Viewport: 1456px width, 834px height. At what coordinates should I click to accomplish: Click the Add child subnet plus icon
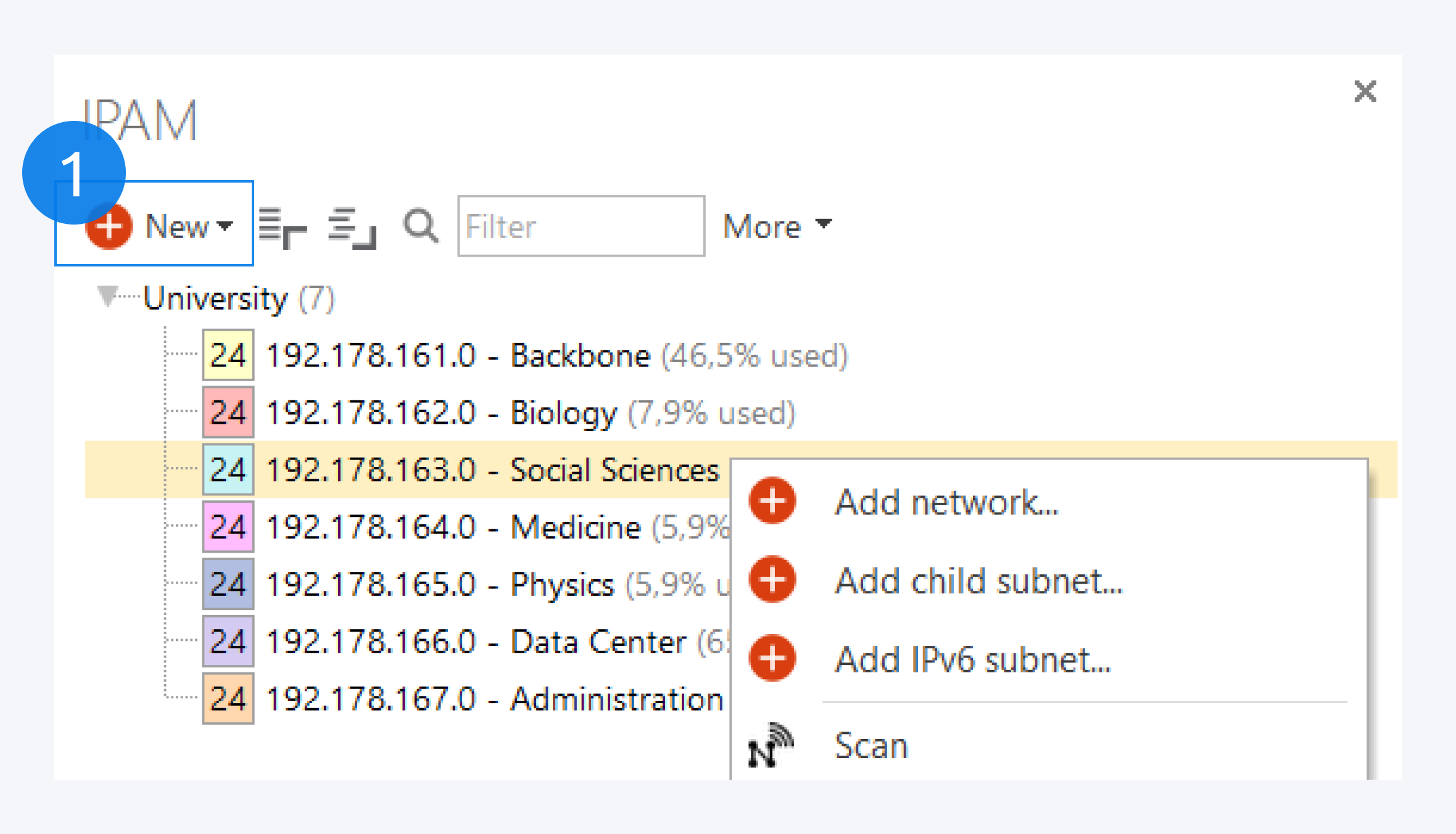(772, 580)
